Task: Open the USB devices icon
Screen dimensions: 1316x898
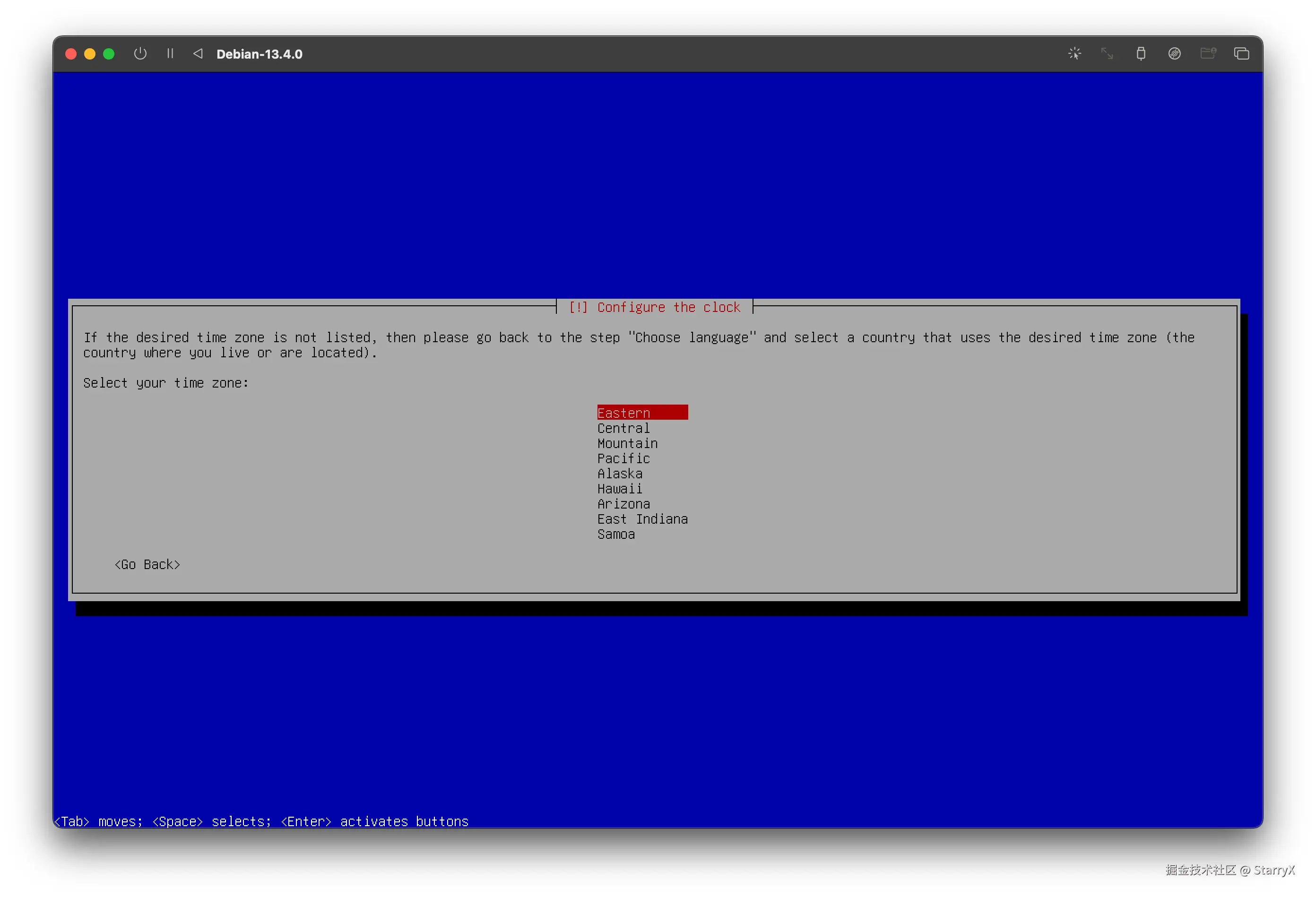Action: pyautogui.click(x=1141, y=54)
